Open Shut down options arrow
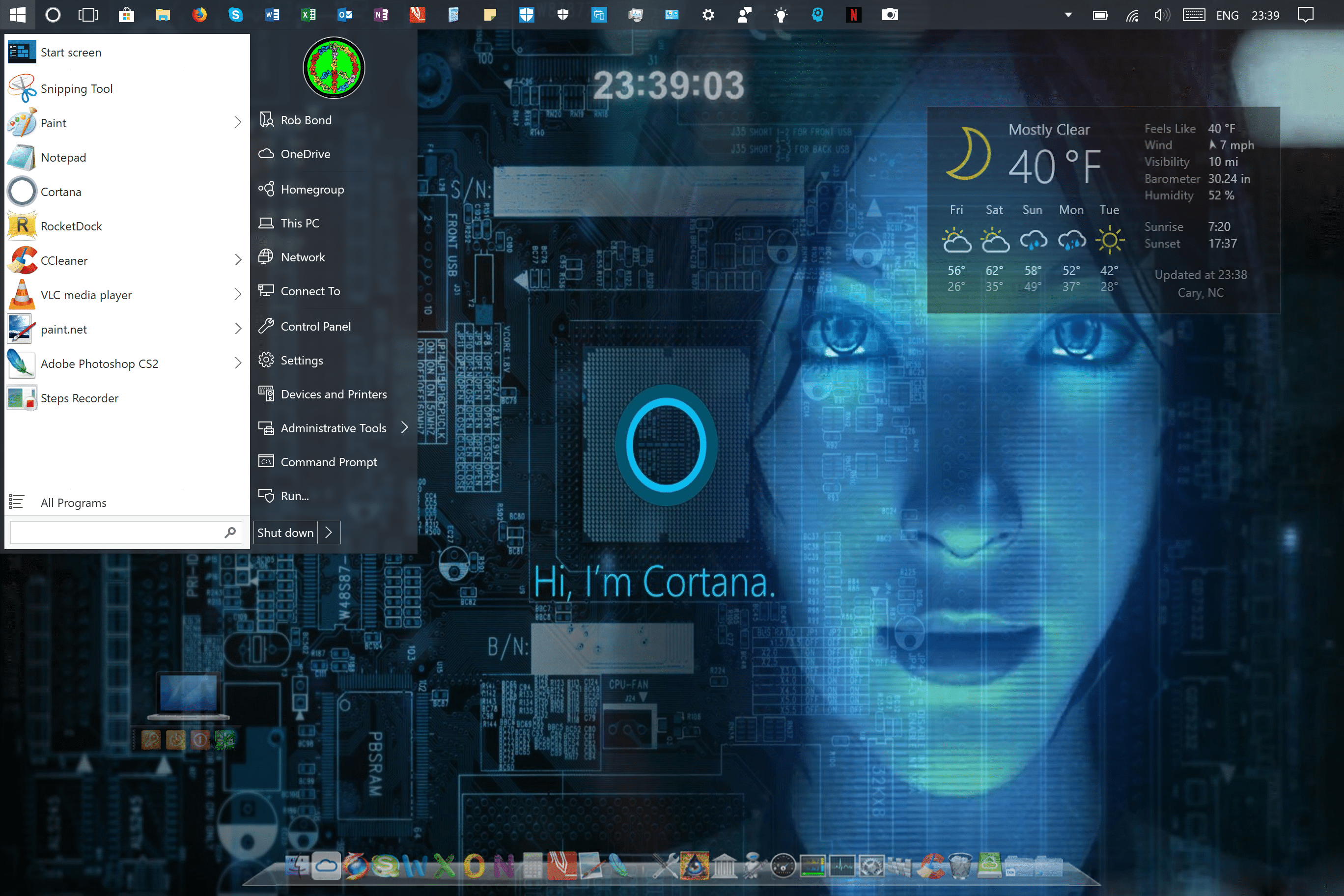The image size is (1344, 896). pyautogui.click(x=329, y=532)
